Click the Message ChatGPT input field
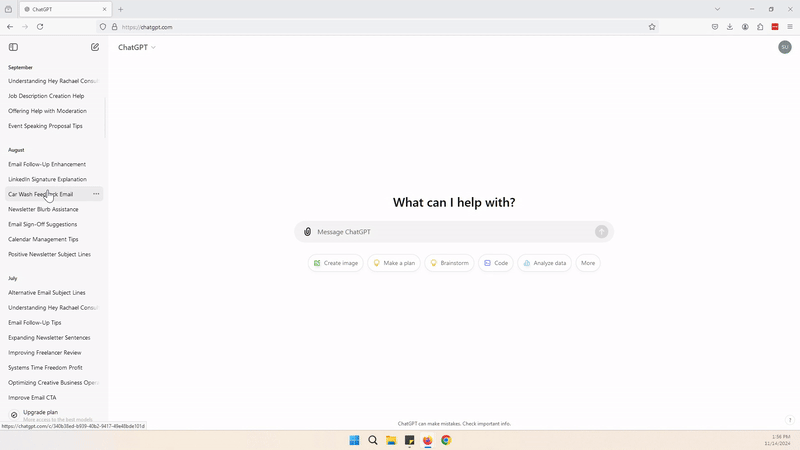This screenshot has height=450, width=800. pos(453,232)
